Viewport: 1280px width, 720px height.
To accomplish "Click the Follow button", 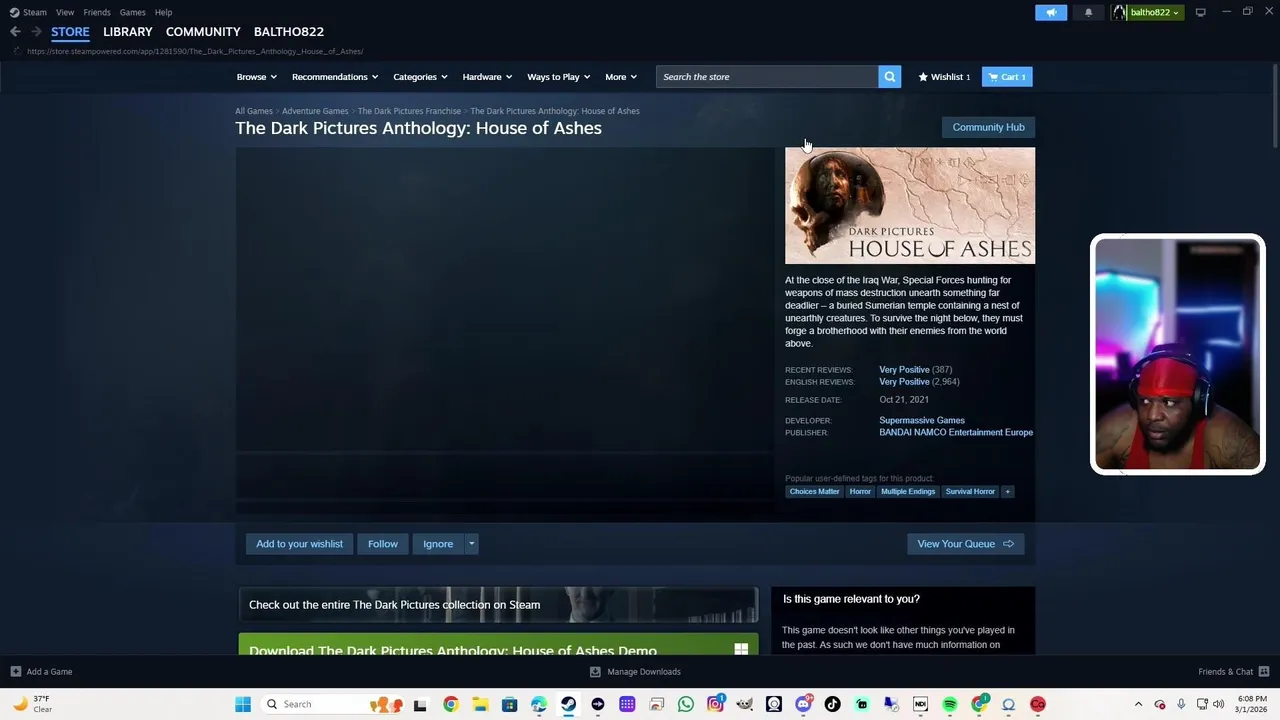I will tap(383, 544).
